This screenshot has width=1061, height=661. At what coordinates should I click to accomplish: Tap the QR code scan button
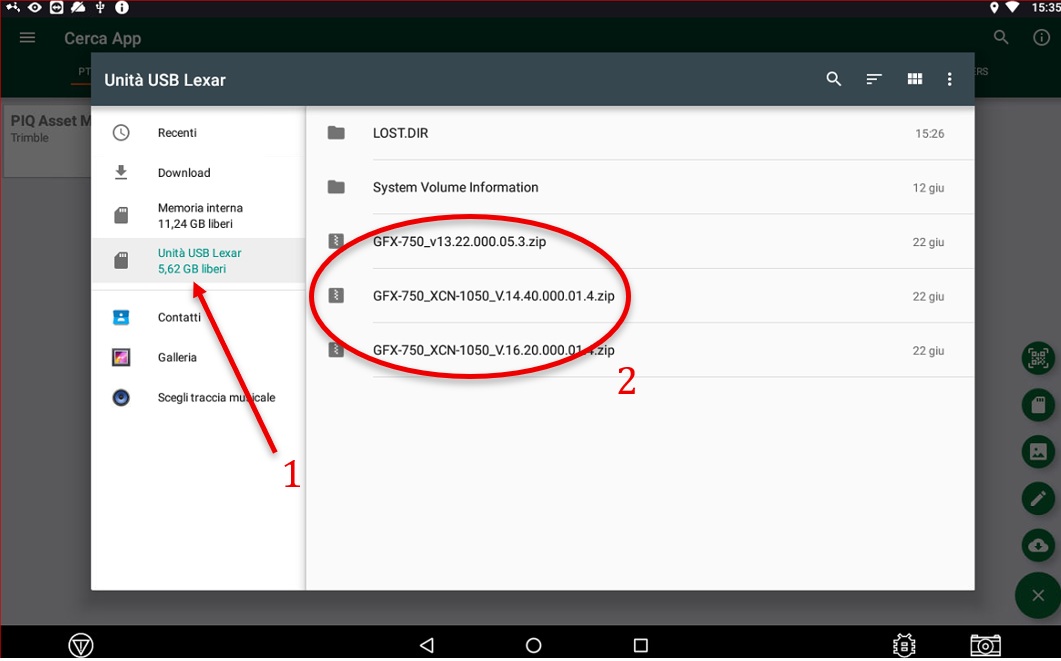point(1038,357)
